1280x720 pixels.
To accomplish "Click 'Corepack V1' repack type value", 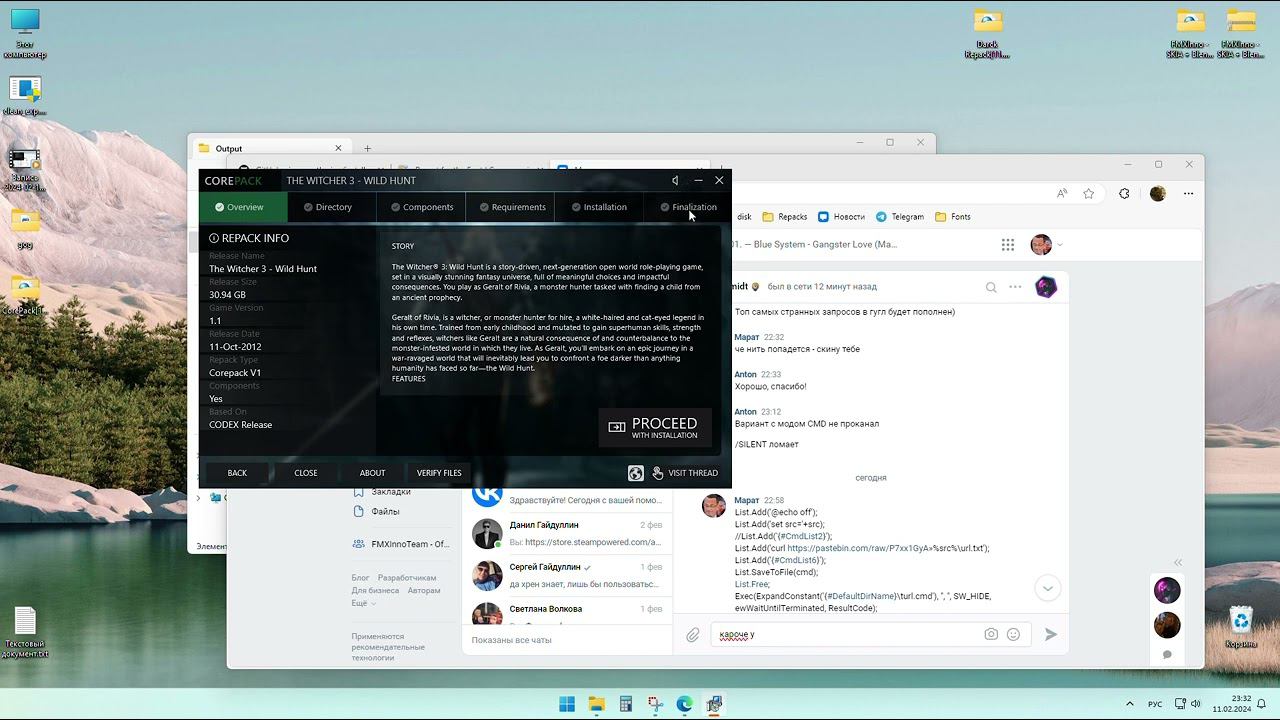I will tap(235, 373).
